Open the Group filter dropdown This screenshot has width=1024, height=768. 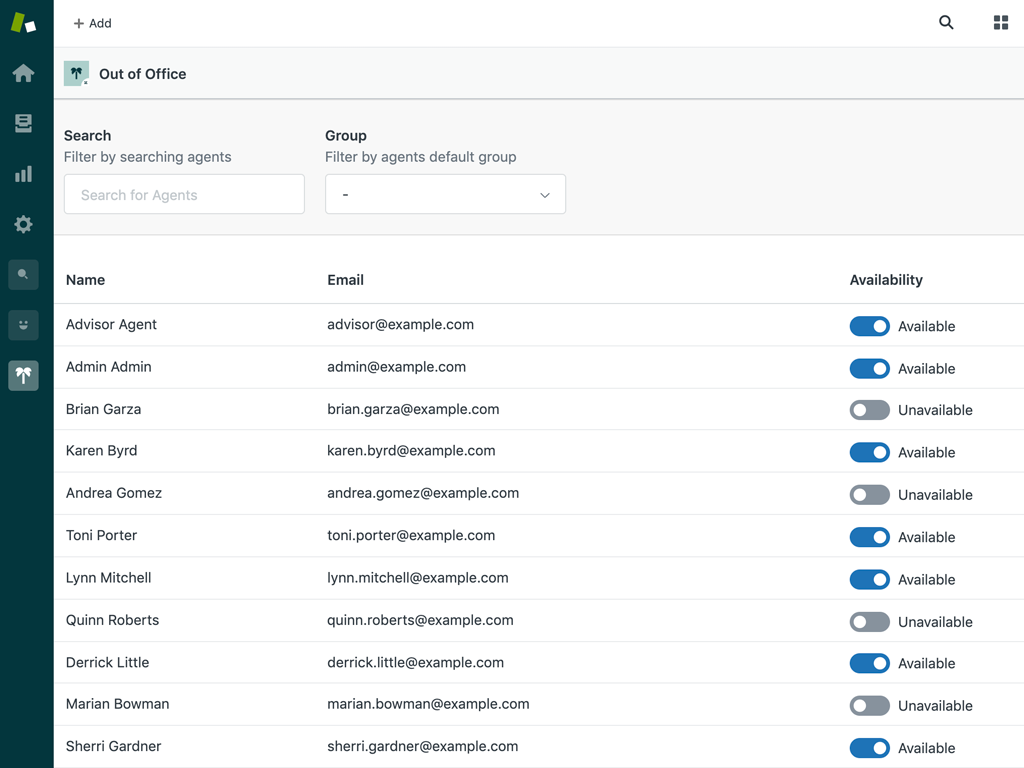click(445, 194)
